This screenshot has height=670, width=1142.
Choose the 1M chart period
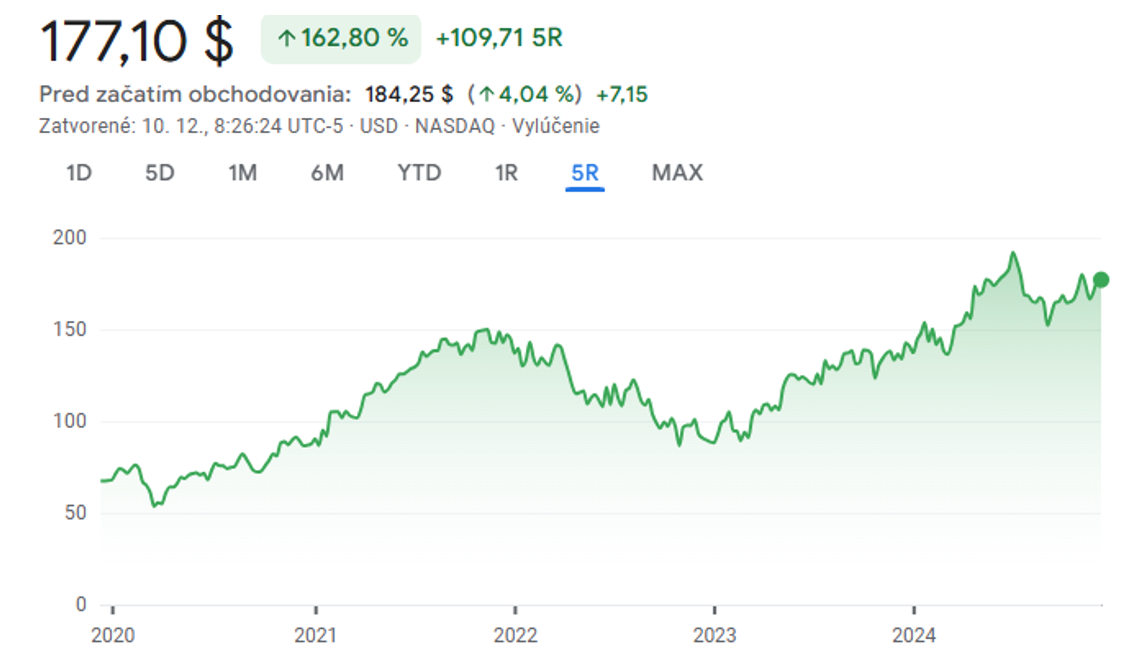click(242, 173)
